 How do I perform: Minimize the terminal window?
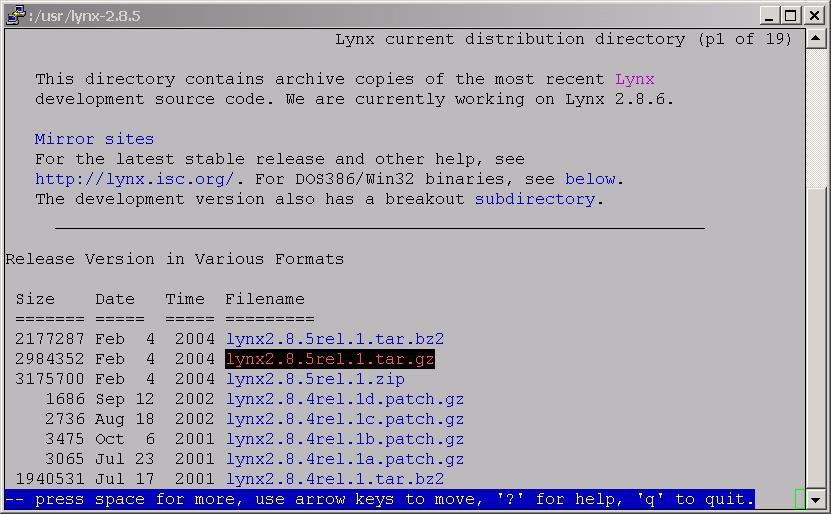[x=769, y=15]
